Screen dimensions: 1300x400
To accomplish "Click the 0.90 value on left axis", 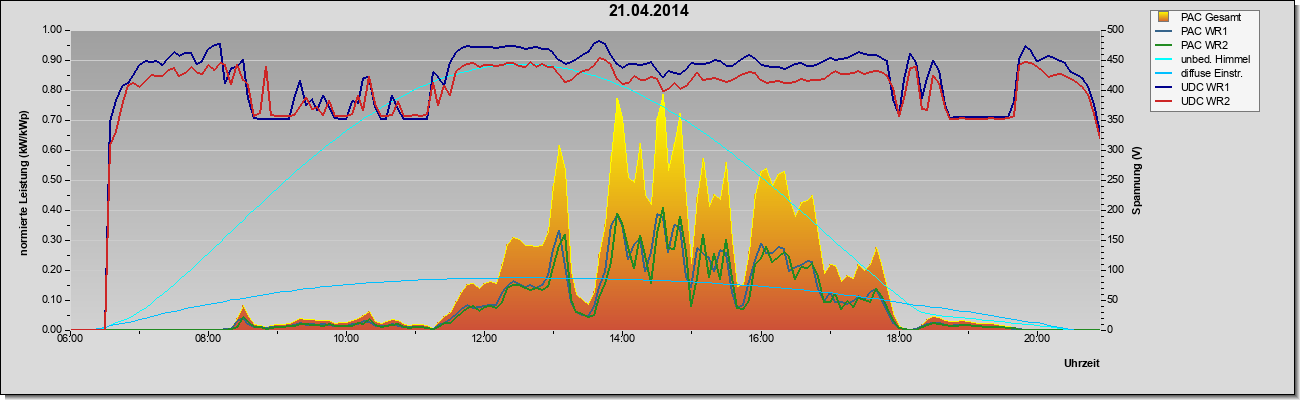I will 51,60.
